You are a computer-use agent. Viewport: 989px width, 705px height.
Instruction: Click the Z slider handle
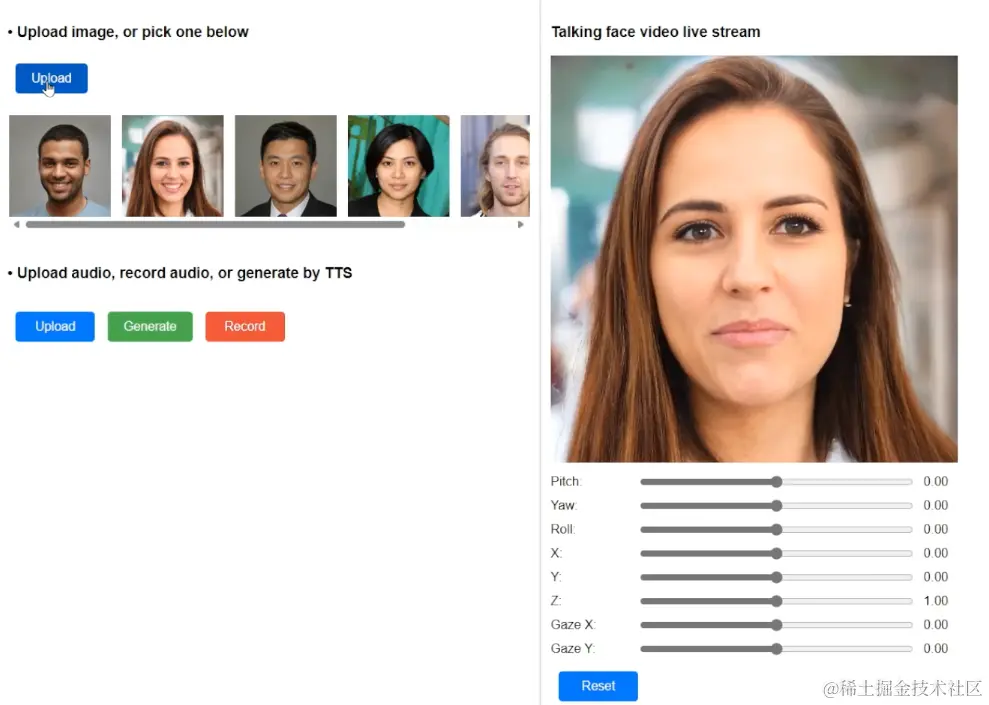[776, 601]
